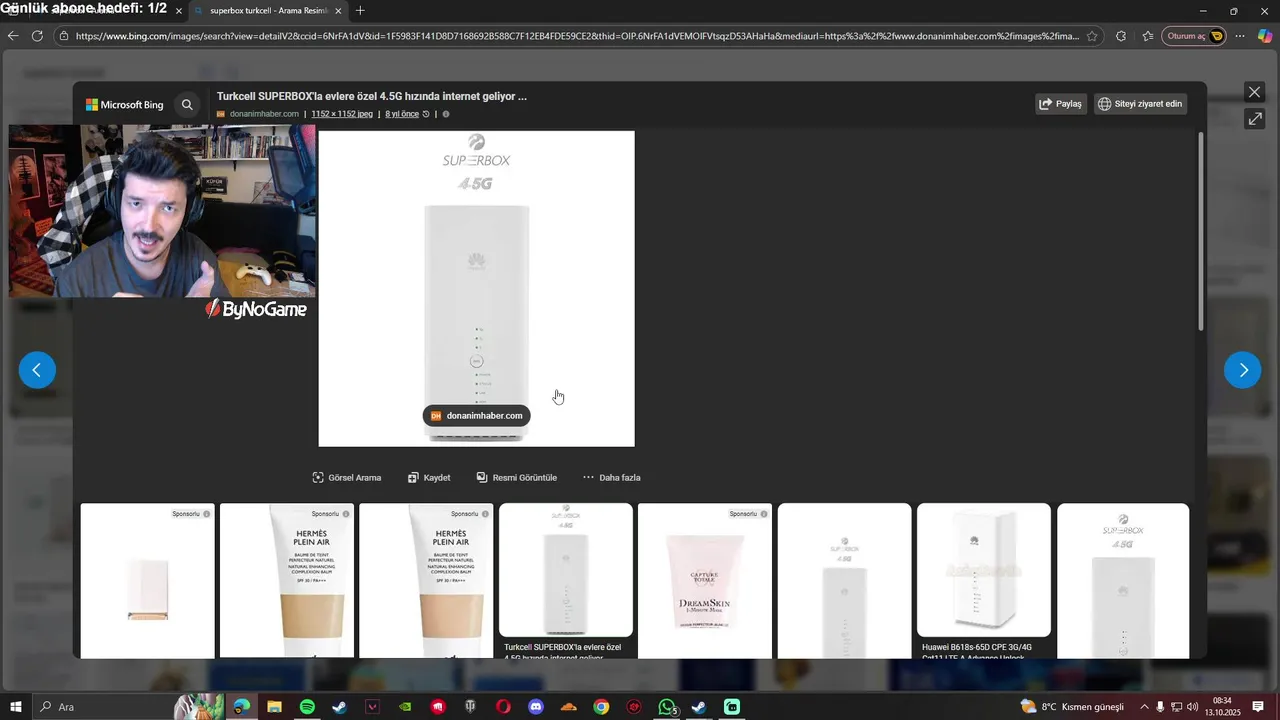Go to the previous image arrow
Screen dimensions: 1280x720
tap(37, 370)
